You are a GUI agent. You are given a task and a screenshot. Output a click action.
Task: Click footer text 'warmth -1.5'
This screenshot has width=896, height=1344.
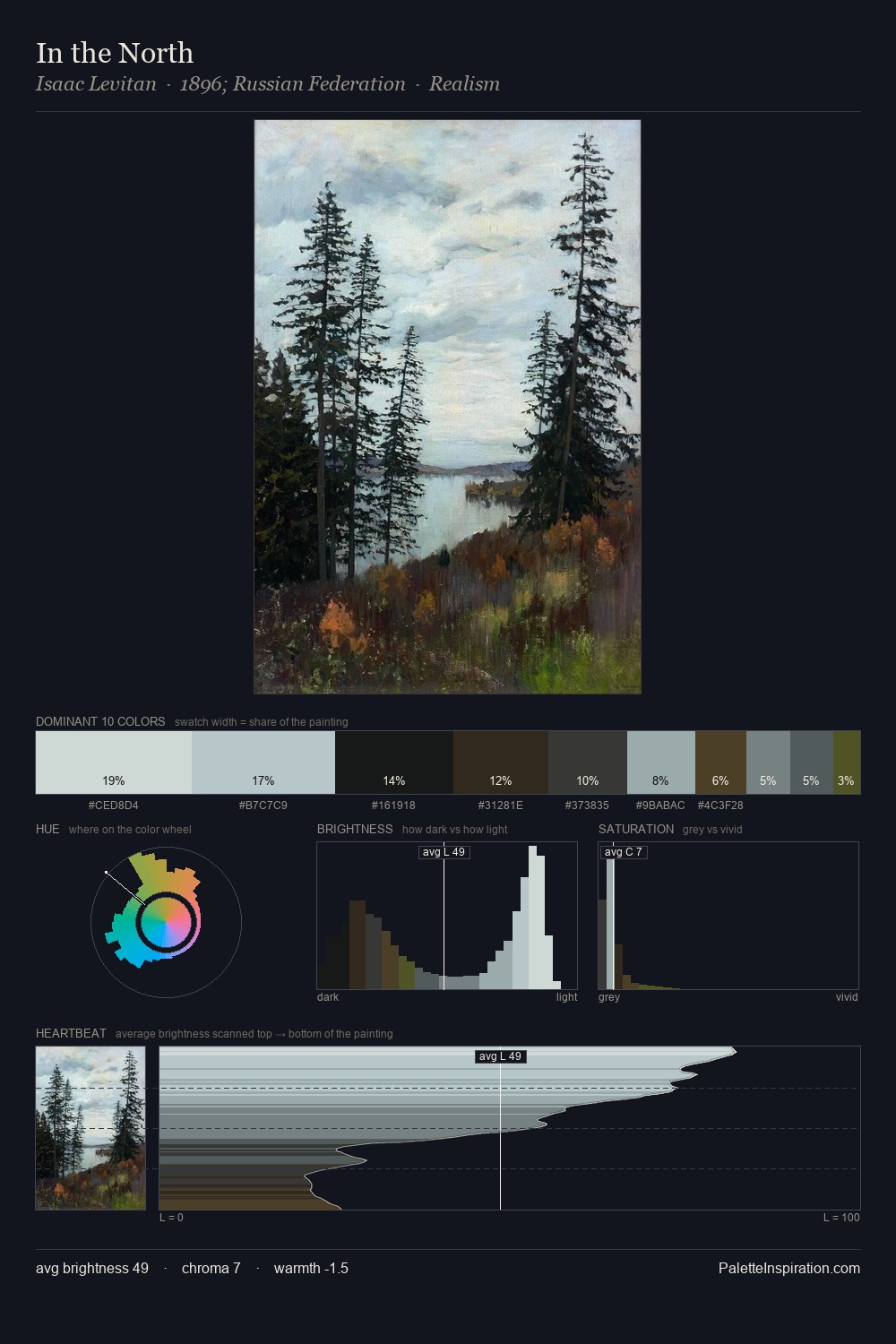pyautogui.click(x=311, y=1268)
